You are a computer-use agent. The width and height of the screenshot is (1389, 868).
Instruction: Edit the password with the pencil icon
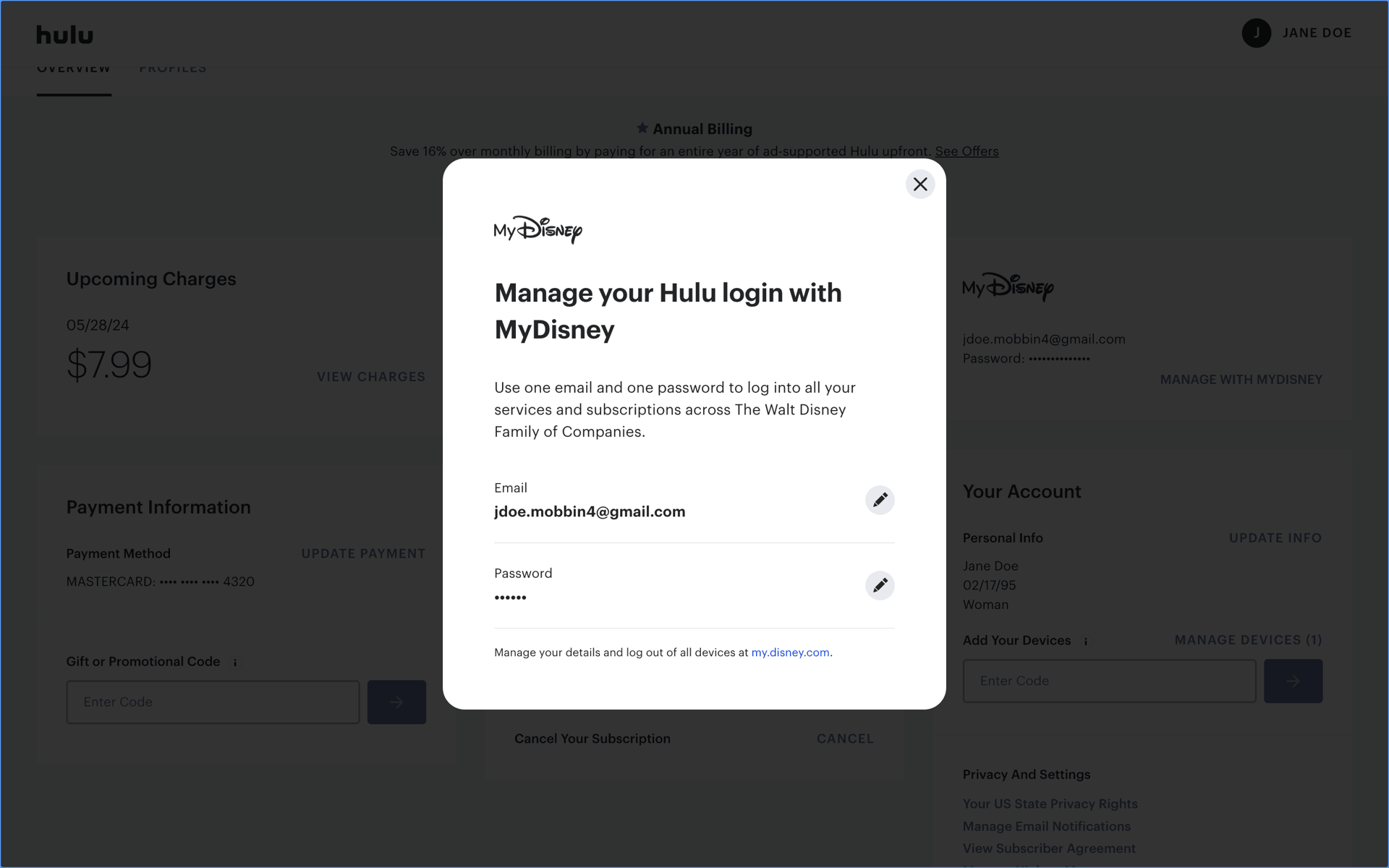click(880, 585)
